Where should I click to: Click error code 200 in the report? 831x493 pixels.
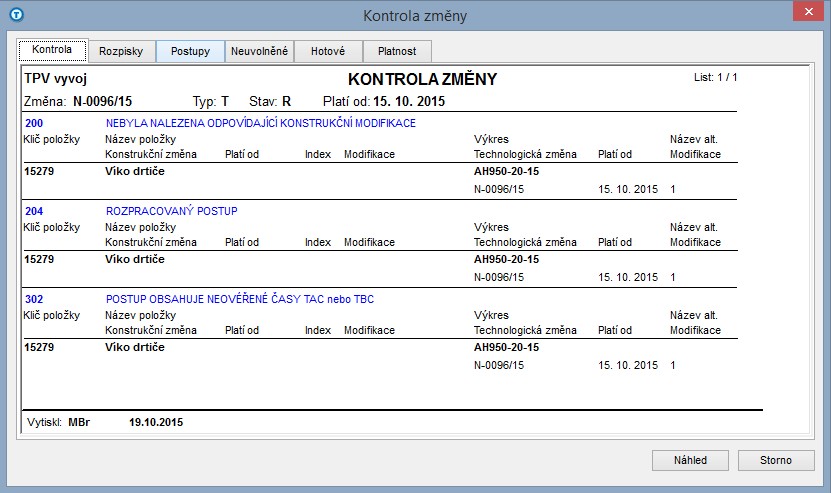tap(32, 123)
